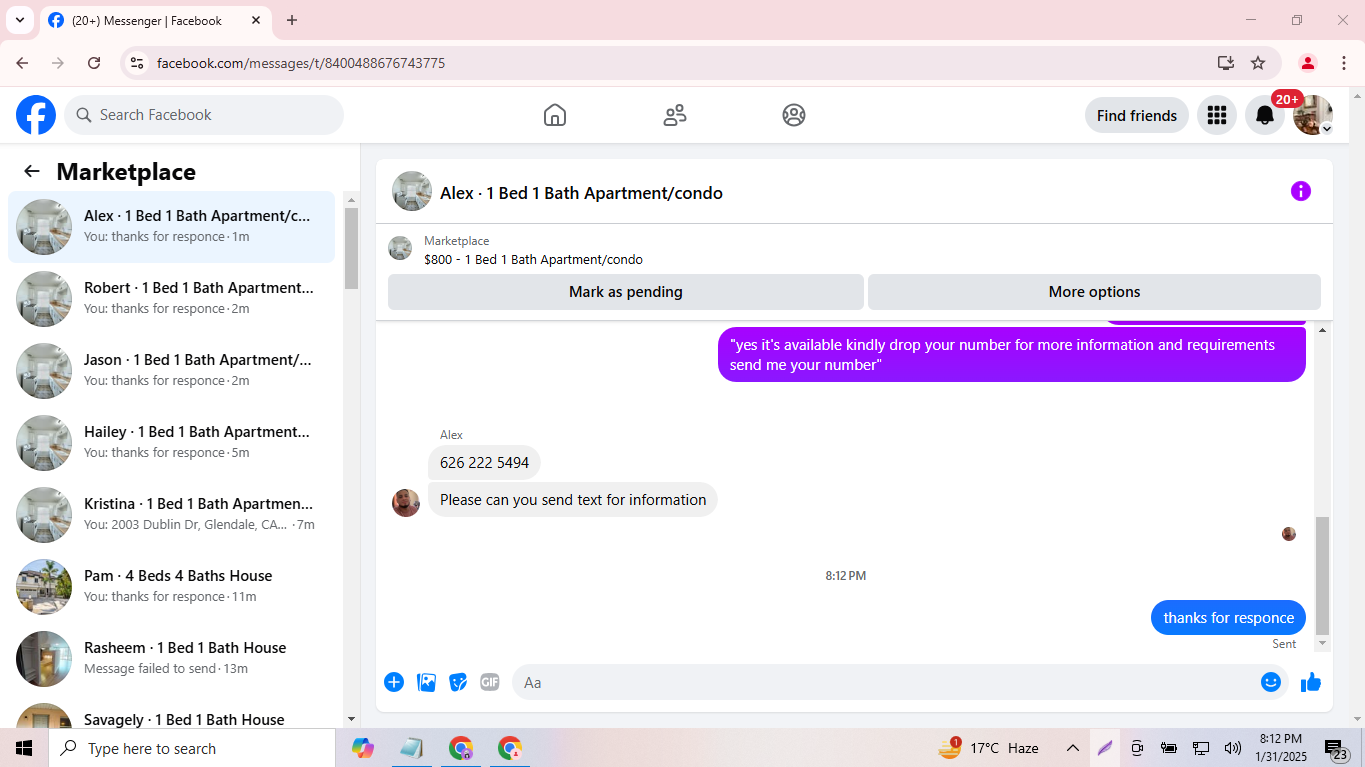Open conversation information icon
Viewport: 1365px width, 767px height.
1301,191
